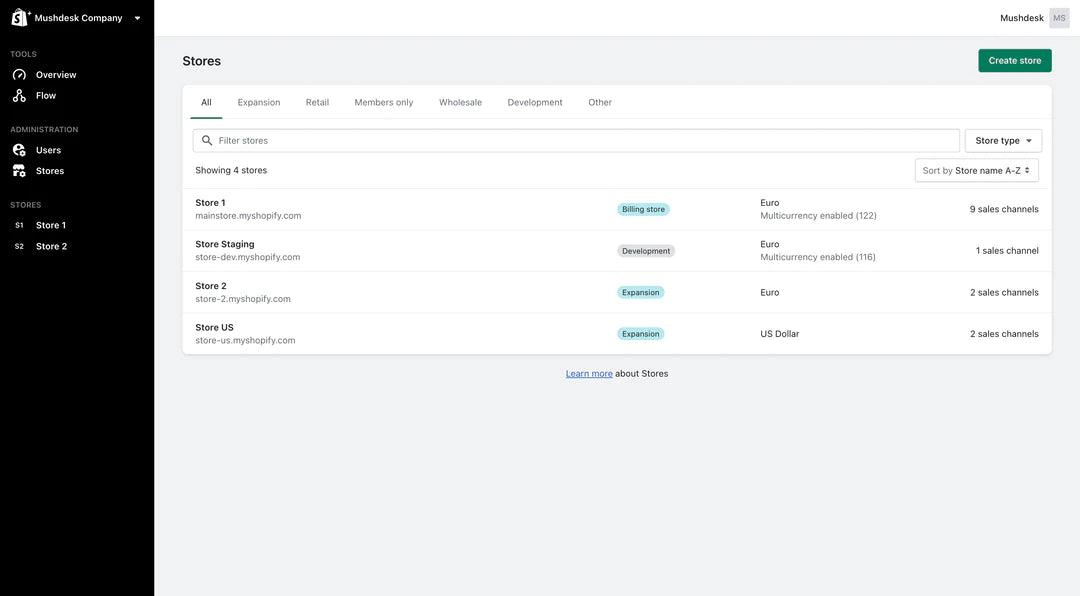
Task: Open the Store type filter dropdown
Action: point(1003,141)
